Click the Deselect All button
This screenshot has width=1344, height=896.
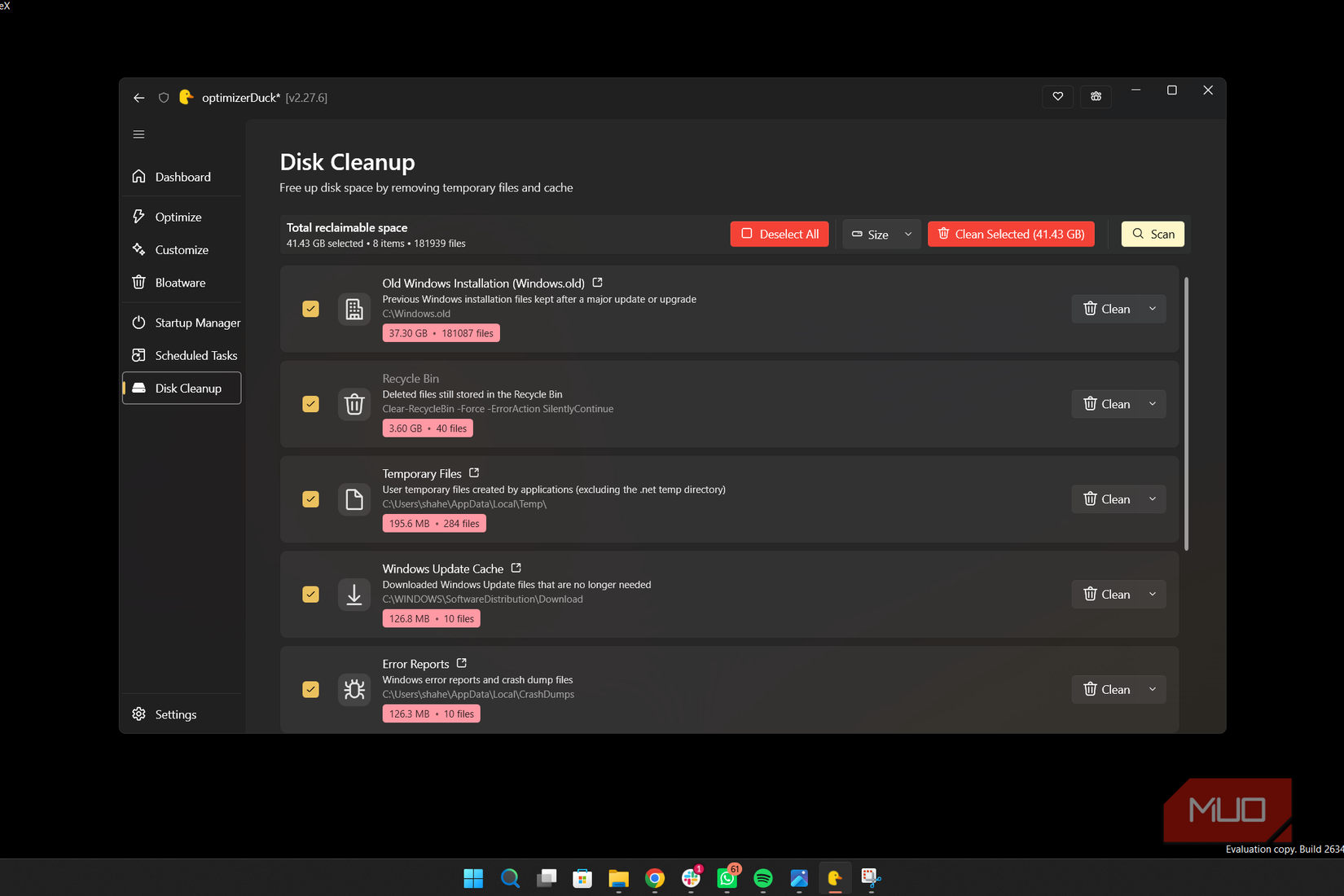[780, 234]
